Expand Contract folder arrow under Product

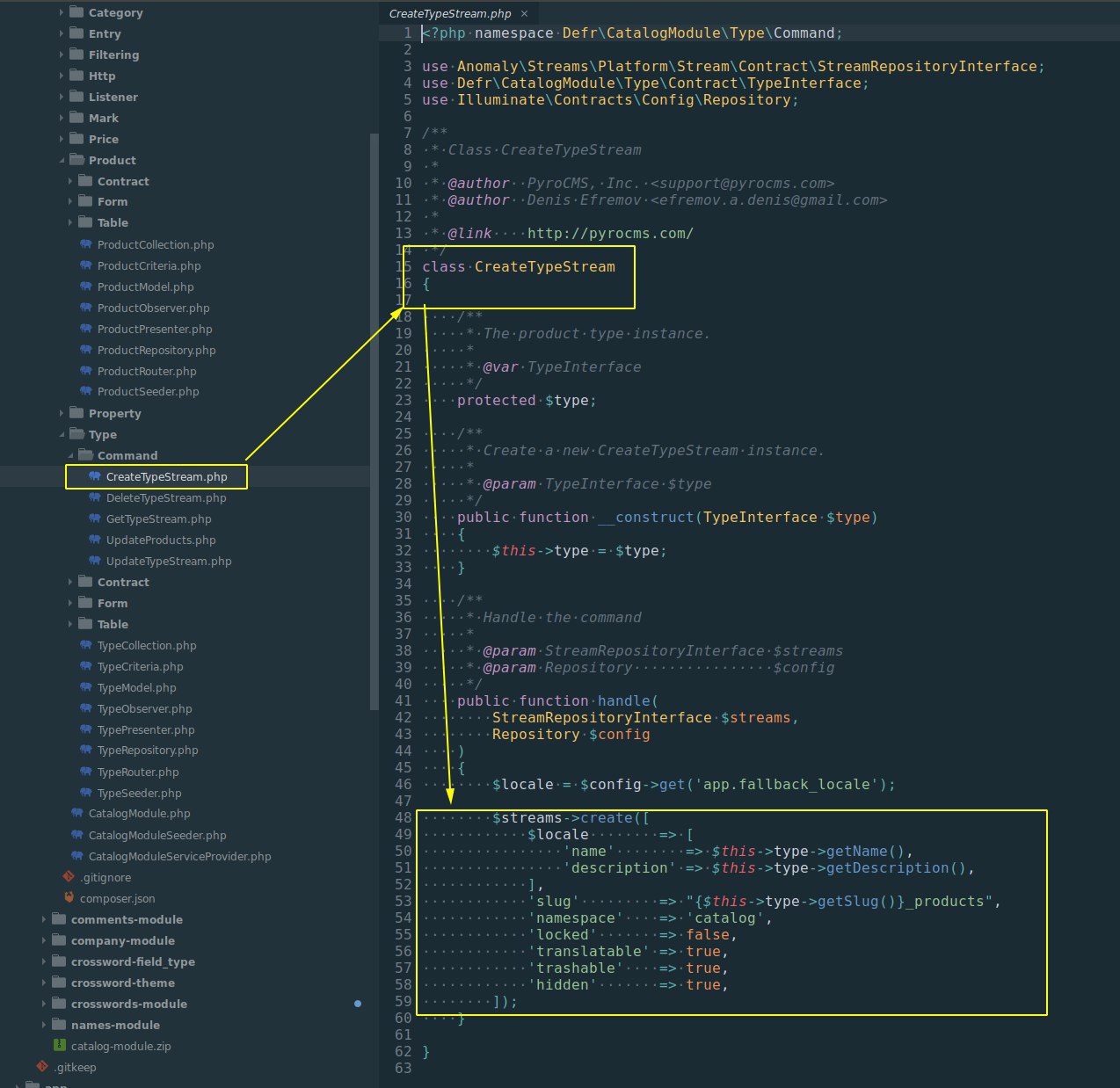(70, 181)
